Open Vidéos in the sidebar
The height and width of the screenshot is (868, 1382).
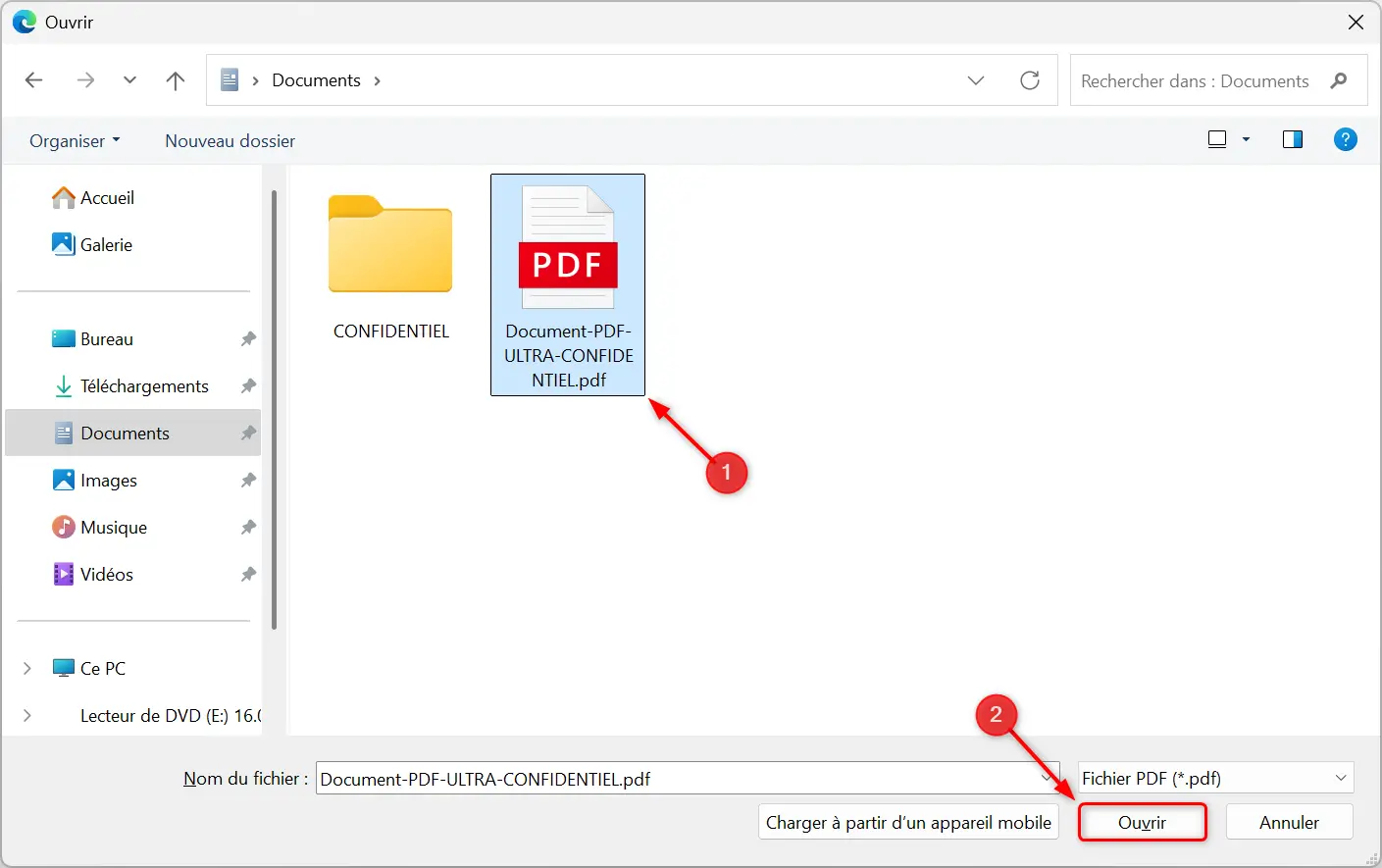[x=92, y=575]
